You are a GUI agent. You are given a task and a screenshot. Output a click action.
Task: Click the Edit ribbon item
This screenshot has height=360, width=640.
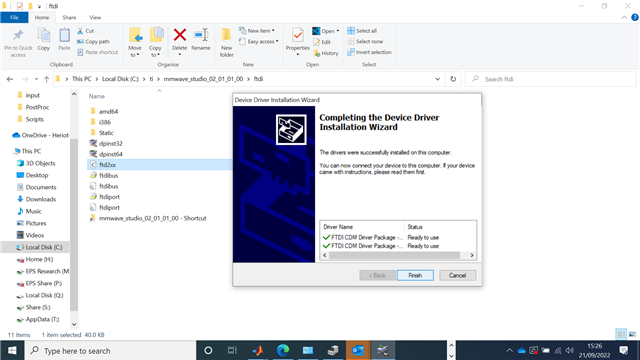click(x=322, y=42)
